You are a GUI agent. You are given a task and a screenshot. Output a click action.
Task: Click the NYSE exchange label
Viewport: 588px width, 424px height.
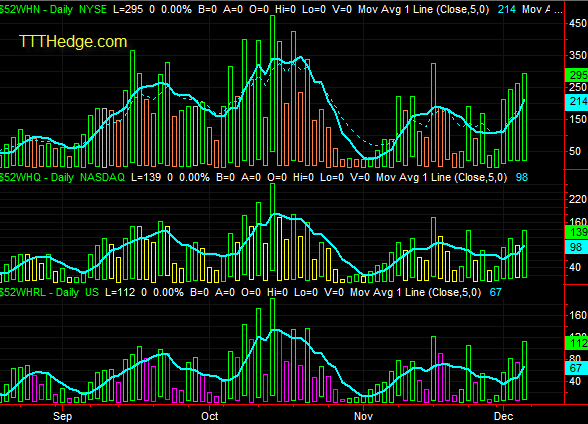tap(93, 9)
